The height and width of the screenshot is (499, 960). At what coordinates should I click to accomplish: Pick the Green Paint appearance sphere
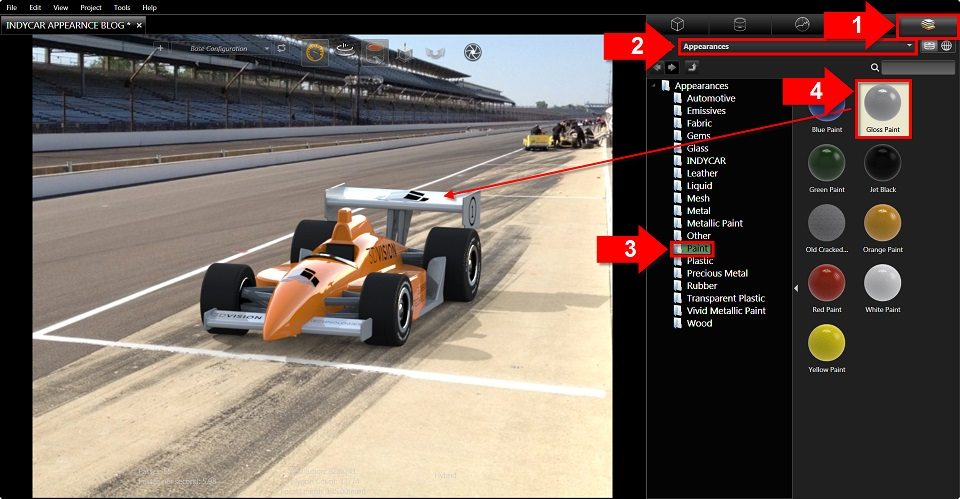click(x=827, y=162)
